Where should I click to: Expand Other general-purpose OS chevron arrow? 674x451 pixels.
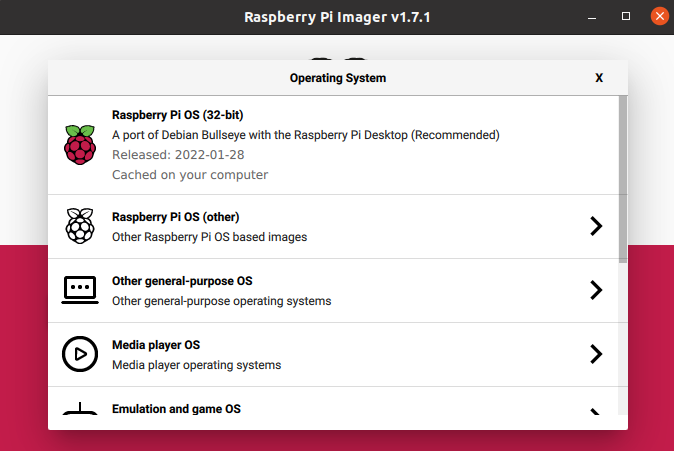tap(596, 290)
